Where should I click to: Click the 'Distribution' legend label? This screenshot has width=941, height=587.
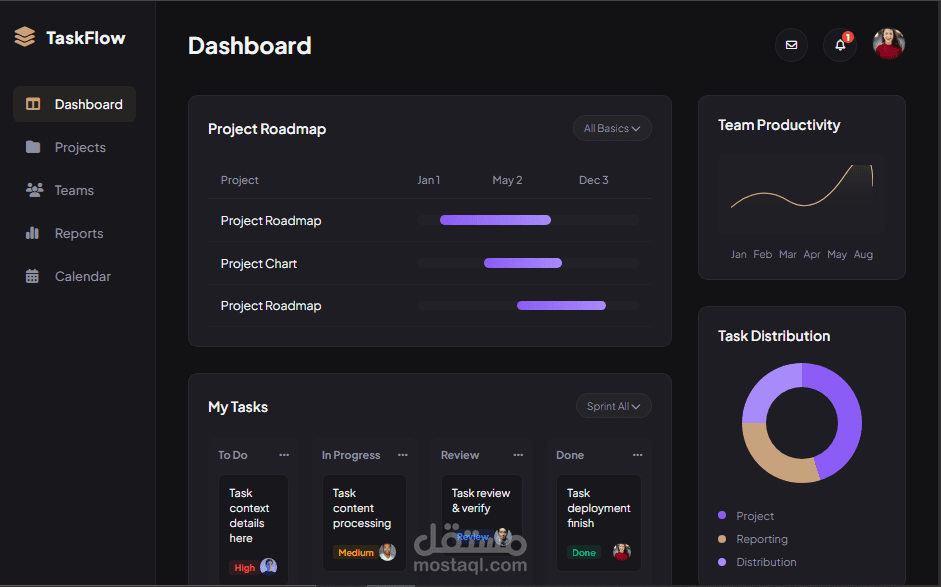coord(766,562)
